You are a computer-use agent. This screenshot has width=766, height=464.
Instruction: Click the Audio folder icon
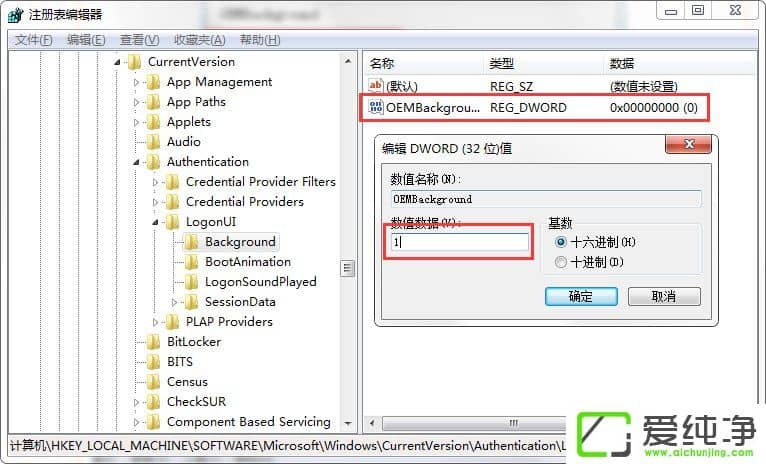click(153, 142)
